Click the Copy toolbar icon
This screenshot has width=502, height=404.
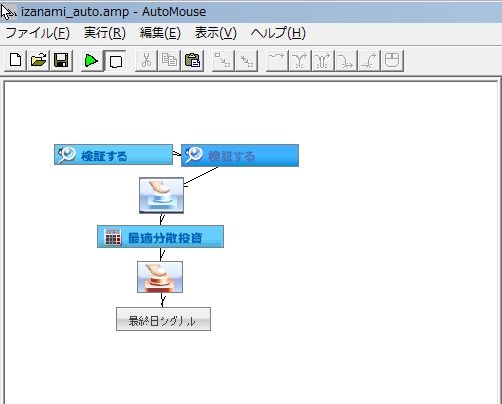click(x=169, y=61)
